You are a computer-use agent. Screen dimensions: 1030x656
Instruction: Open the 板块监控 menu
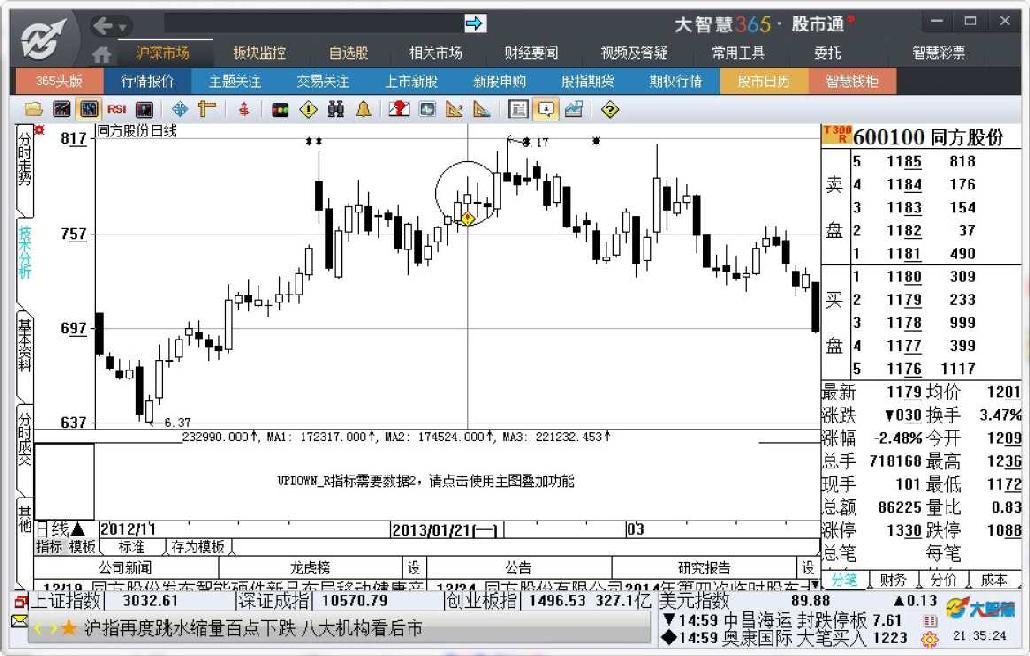(259, 53)
